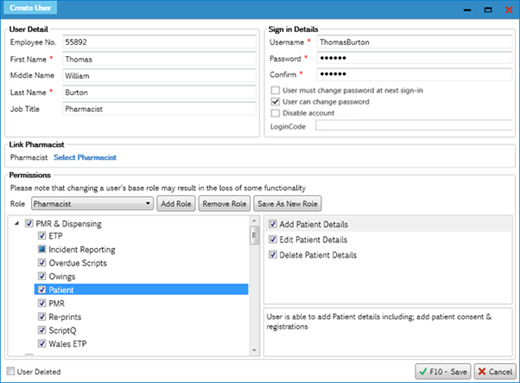Click the permissions tree scrollbar thumb
Viewport: 520px width, 383px height.
[254, 235]
